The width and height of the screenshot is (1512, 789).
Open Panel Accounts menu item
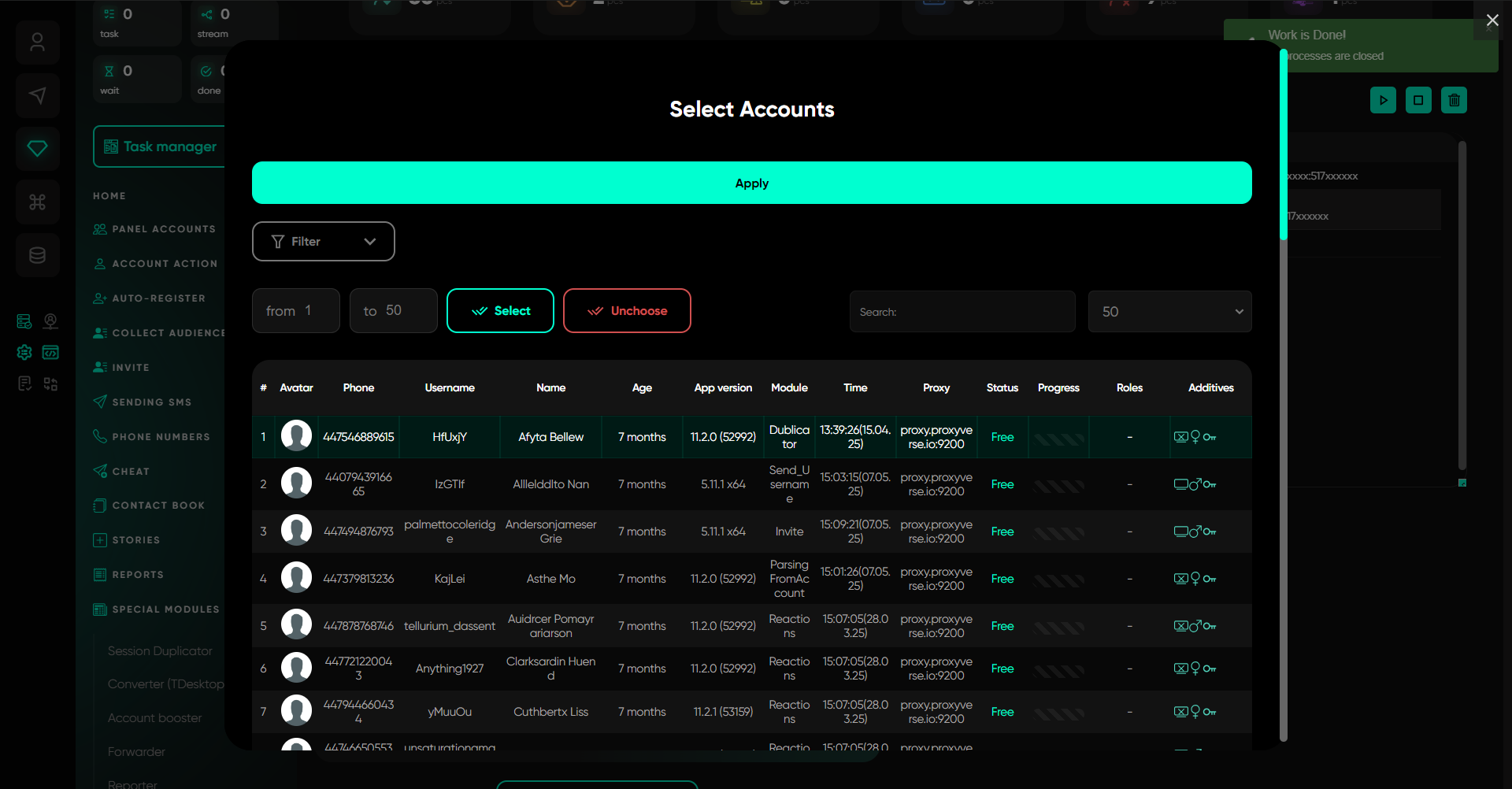163,229
